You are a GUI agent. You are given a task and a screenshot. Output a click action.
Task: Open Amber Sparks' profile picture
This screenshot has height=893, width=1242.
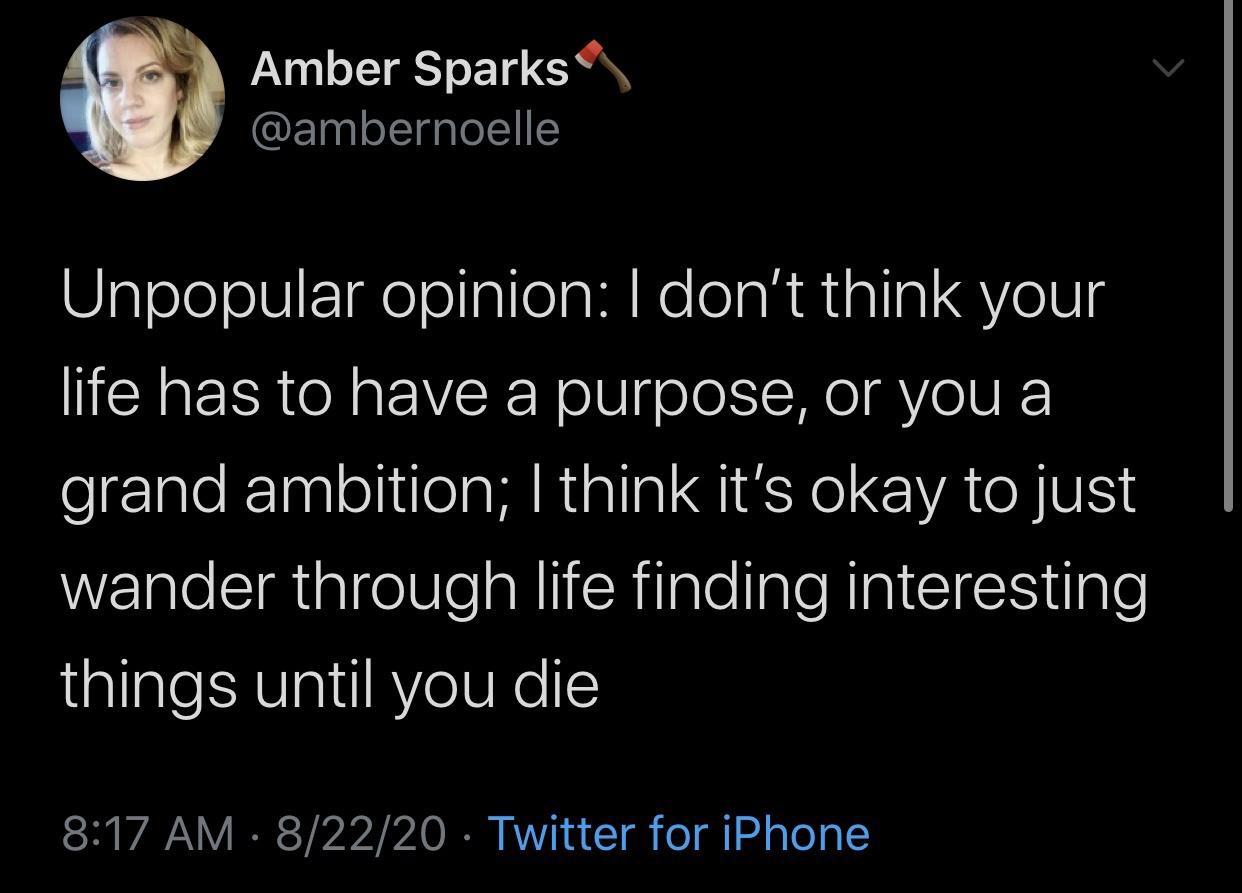point(141,99)
